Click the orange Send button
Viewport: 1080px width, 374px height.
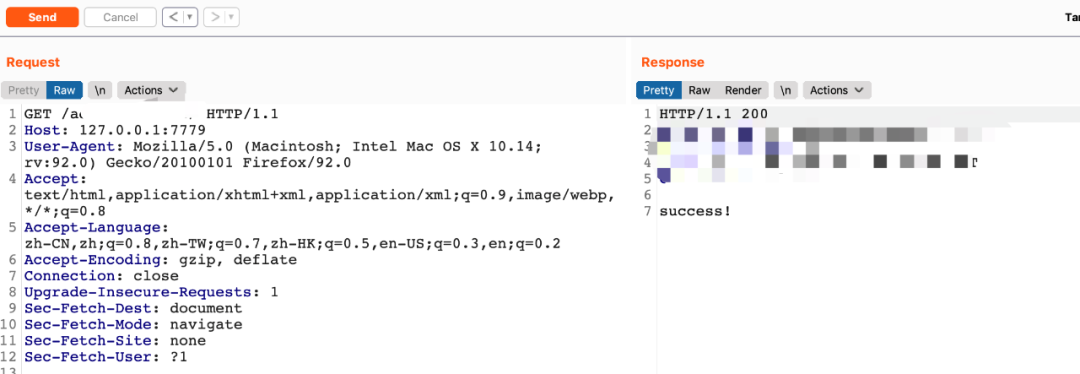click(42, 17)
